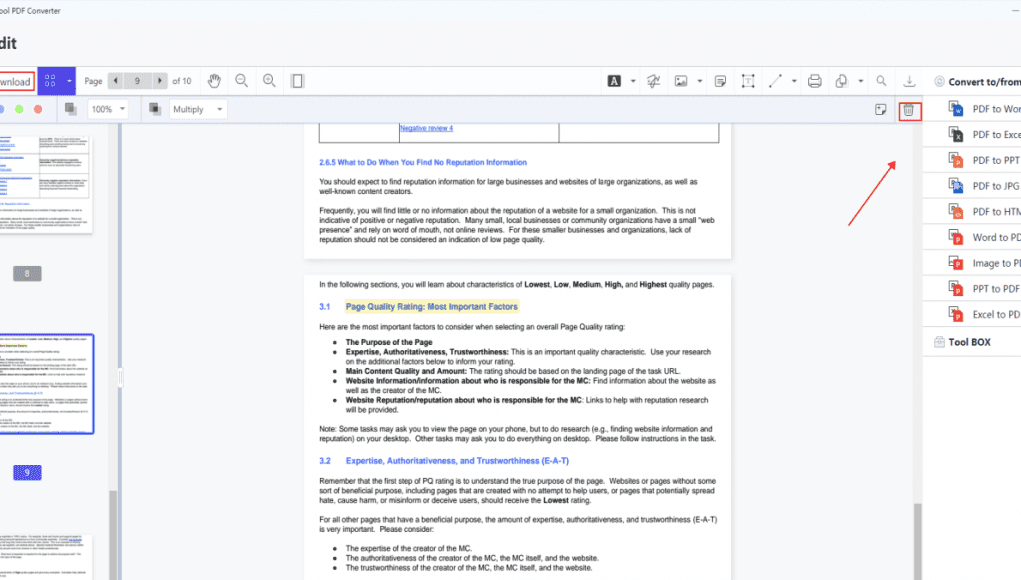The height and width of the screenshot is (580, 1021).
Task: Open the Multiply blend mode dropdown
Action: tap(198, 109)
